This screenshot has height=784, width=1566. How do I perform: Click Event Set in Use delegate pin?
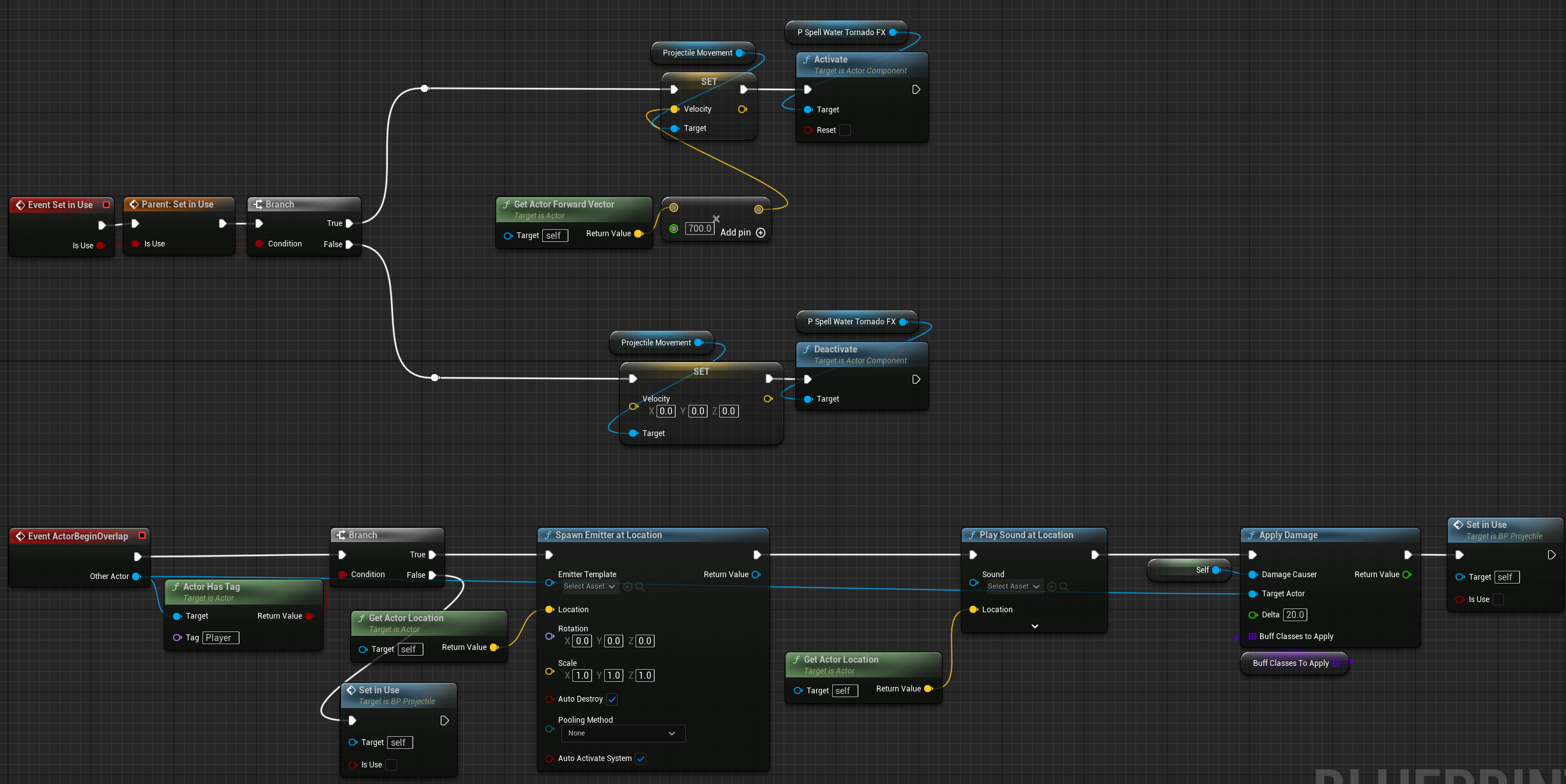107,205
